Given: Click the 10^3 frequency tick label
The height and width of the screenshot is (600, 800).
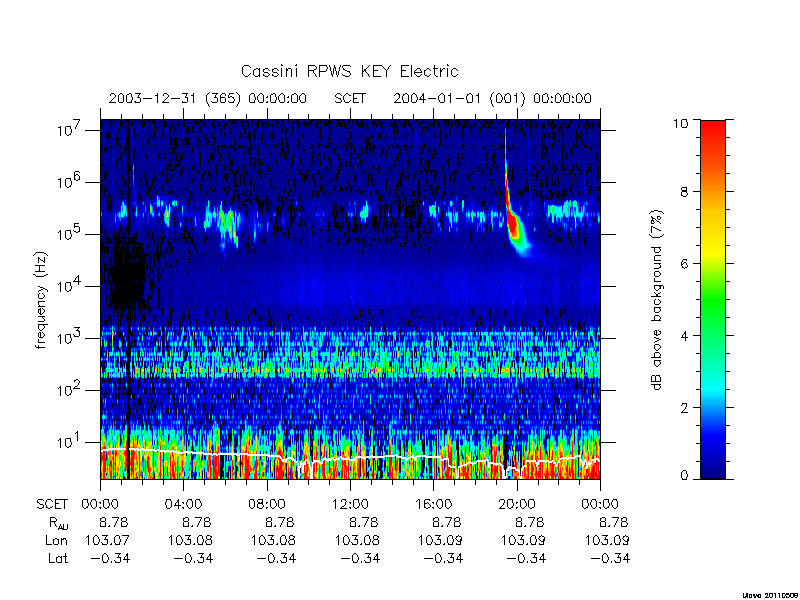Looking at the screenshot, I should click(x=70, y=338).
